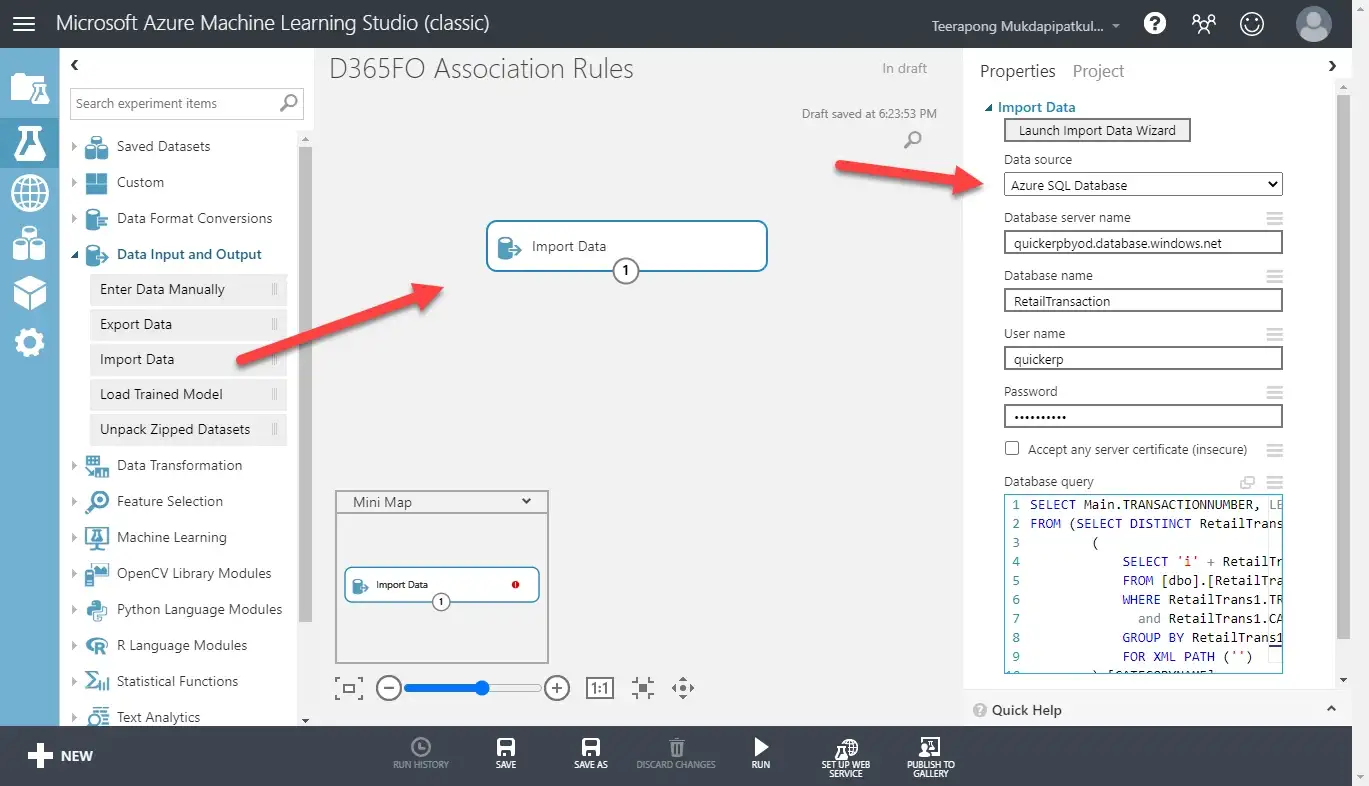Click Run History in bottom toolbar
Screen dimensions: 1369x786
click(x=421, y=754)
